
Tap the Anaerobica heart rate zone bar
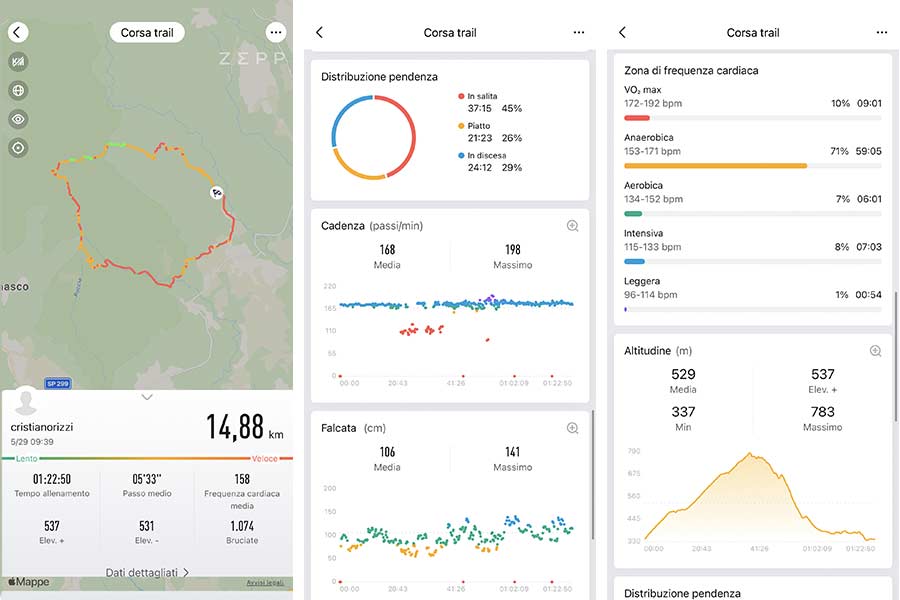point(715,165)
